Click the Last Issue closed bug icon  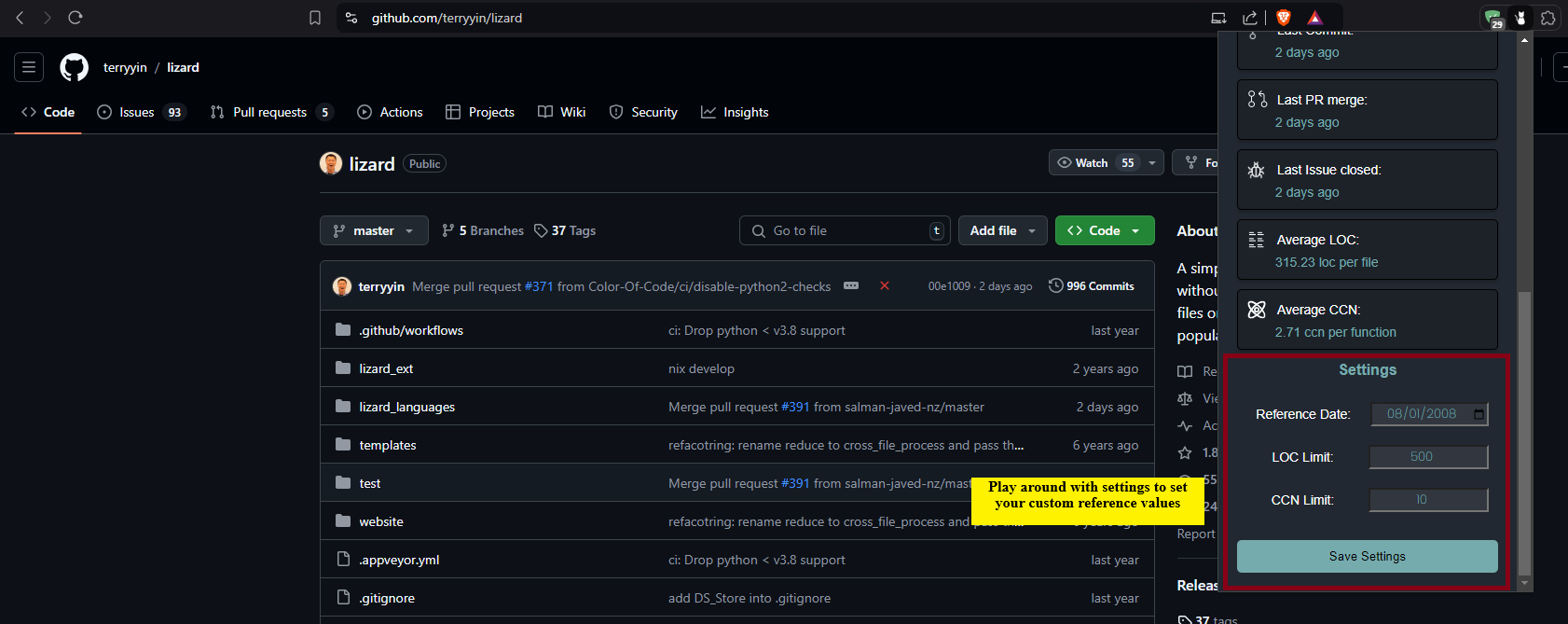click(x=1257, y=170)
